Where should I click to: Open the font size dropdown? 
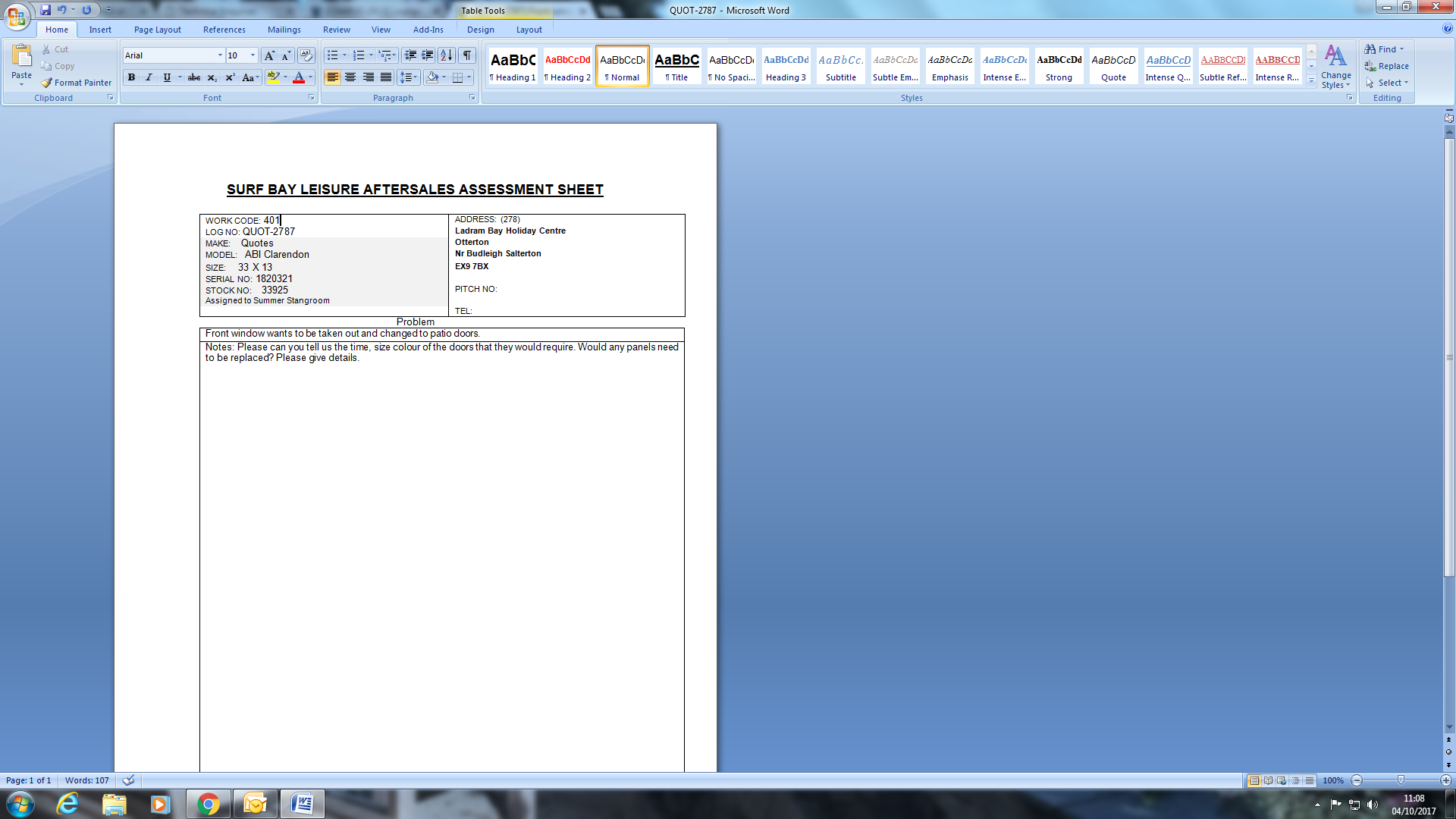point(253,55)
